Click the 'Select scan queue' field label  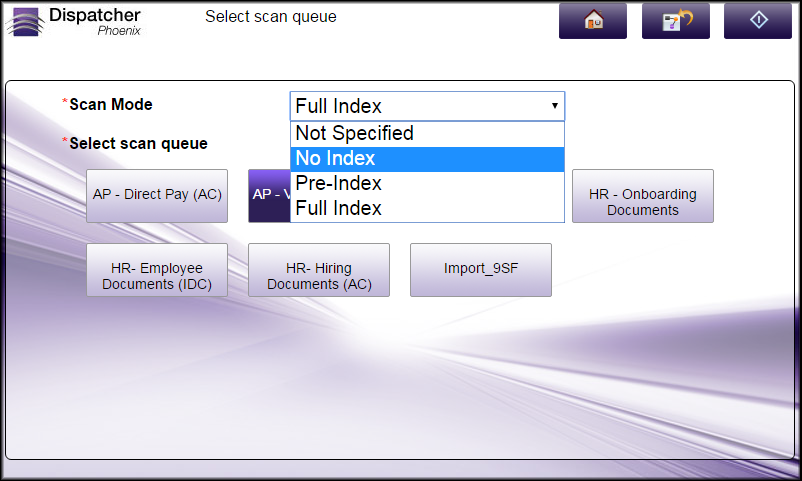tap(138, 143)
